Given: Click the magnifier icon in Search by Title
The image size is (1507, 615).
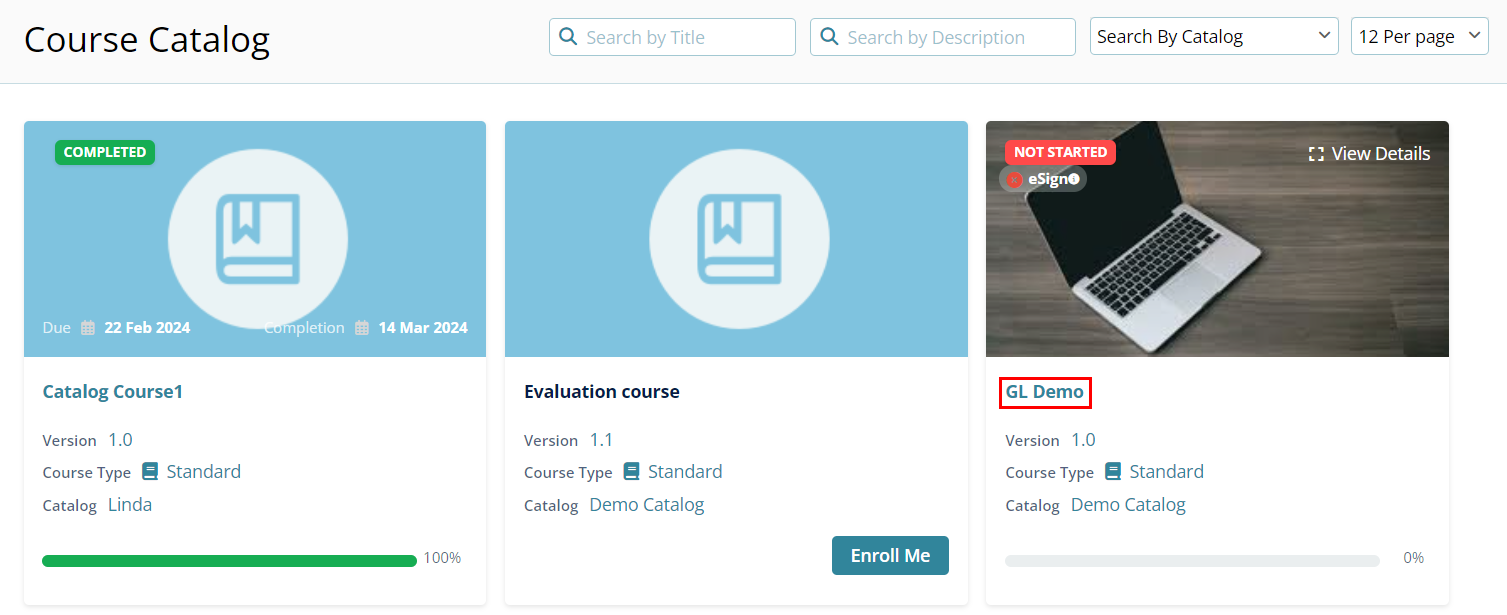Looking at the screenshot, I should pyautogui.click(x=568, y=37).
